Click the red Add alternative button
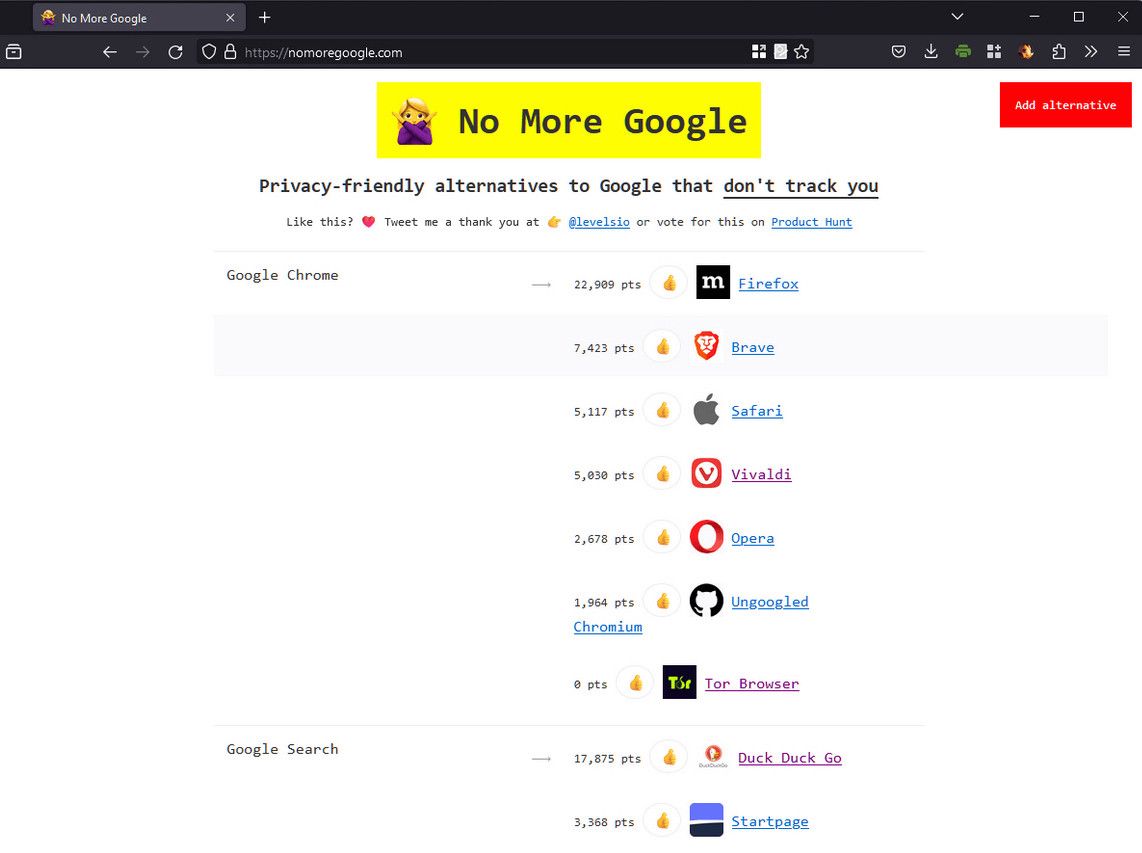The height and width of the screenshot is (853, 1142). click(x=1065, y=105)
